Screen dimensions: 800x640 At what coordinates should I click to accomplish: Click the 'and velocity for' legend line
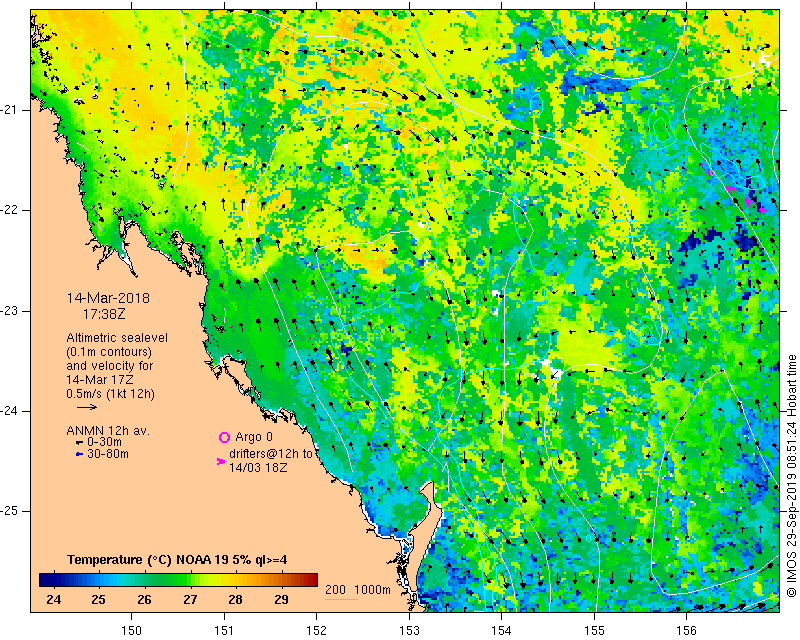[x=110, y=366]
